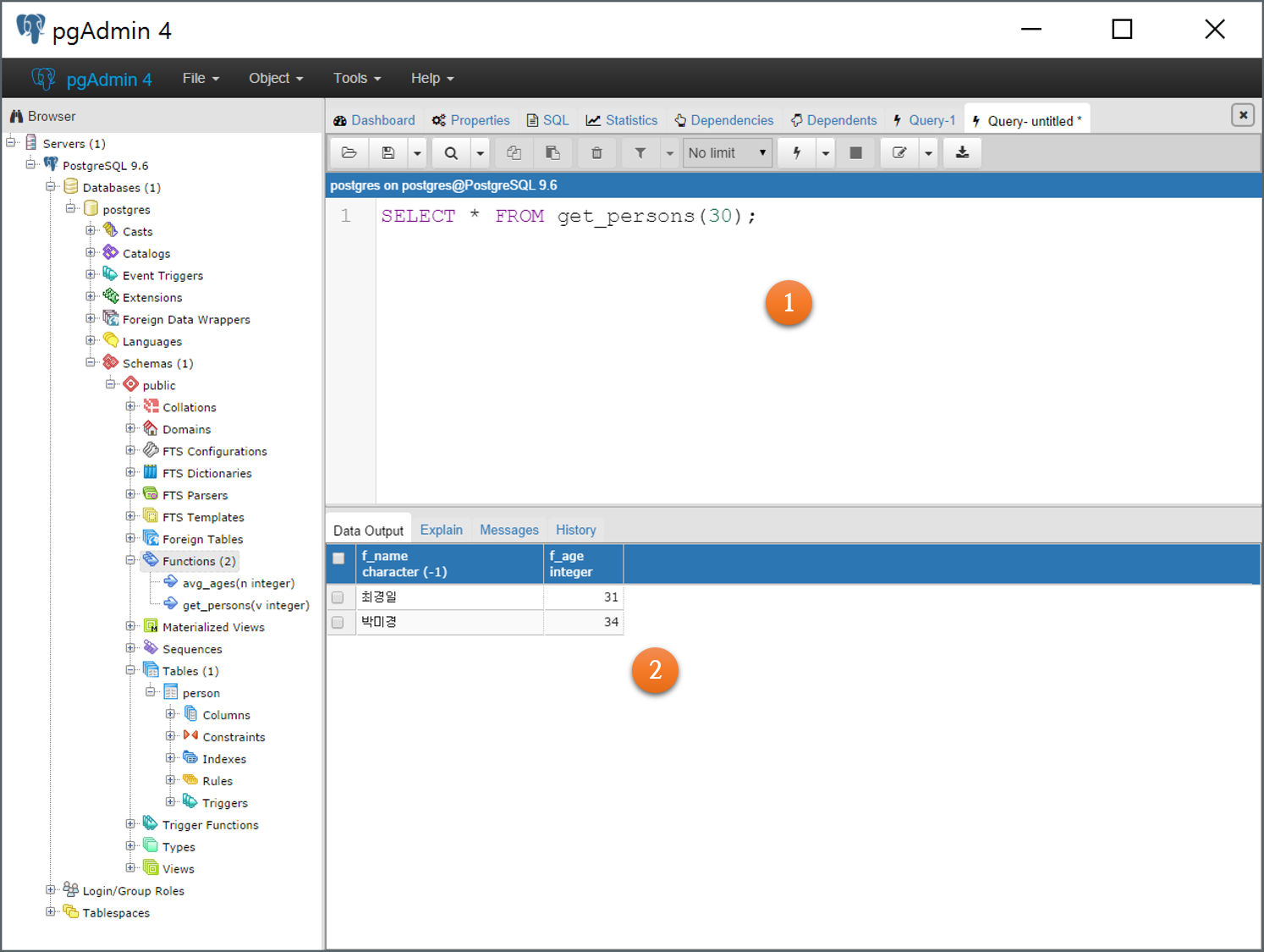Collapse the person table node
Screen dimensions: 1264x952
[x=151, y=692]
